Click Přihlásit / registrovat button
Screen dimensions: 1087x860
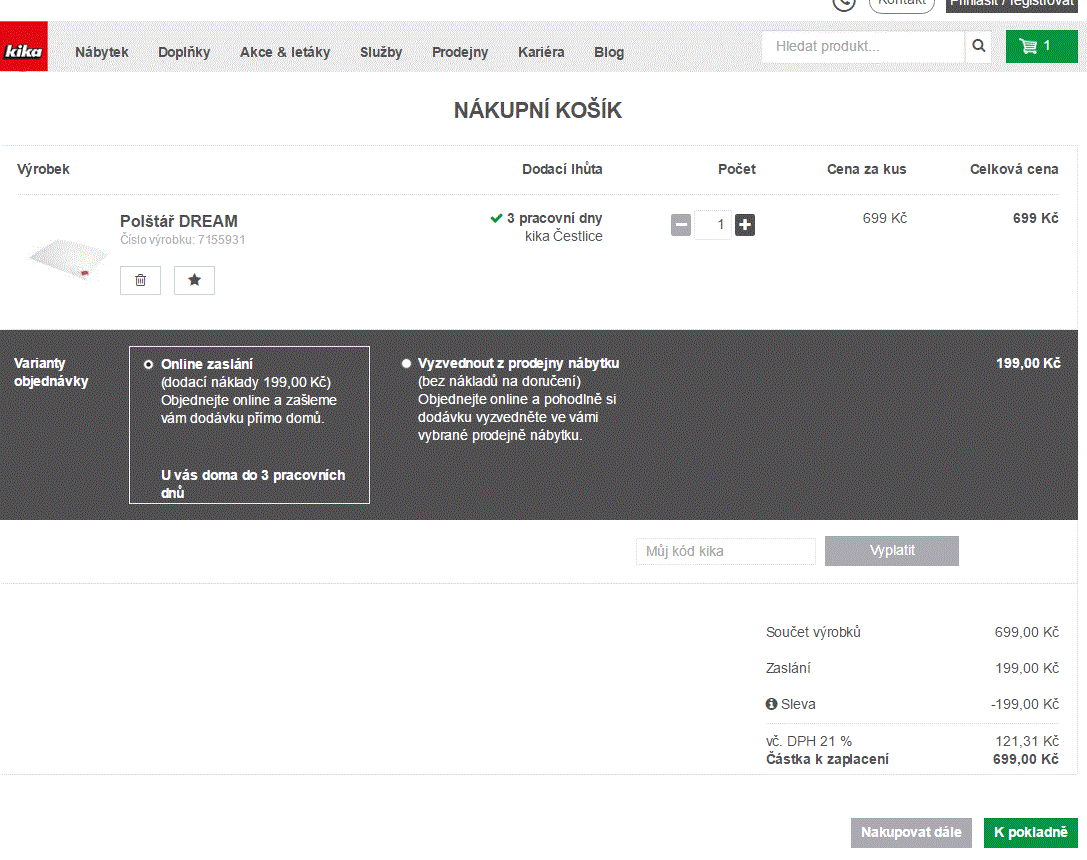click(x=1011, y=5)
